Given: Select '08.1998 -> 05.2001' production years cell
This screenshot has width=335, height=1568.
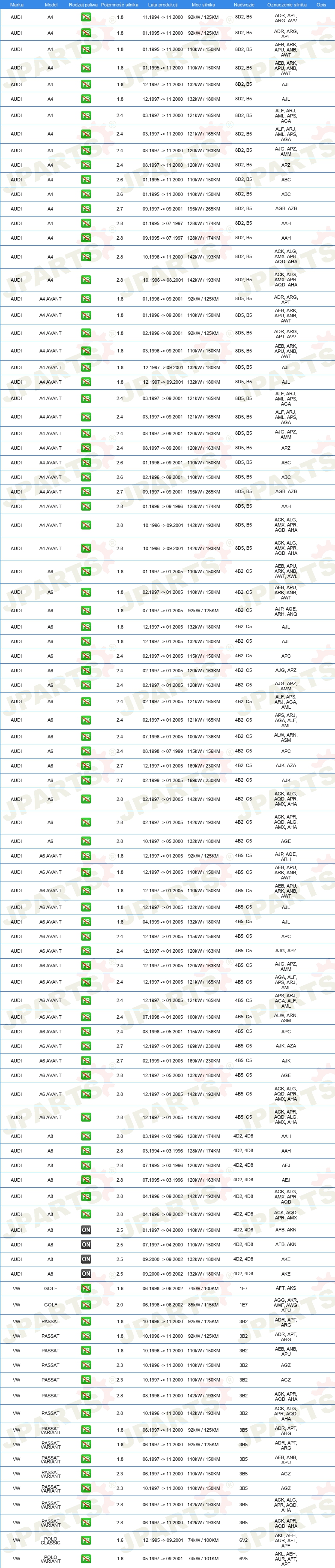Looking at the screenshot, I should pyautogui.click(x=163, y=1032).
